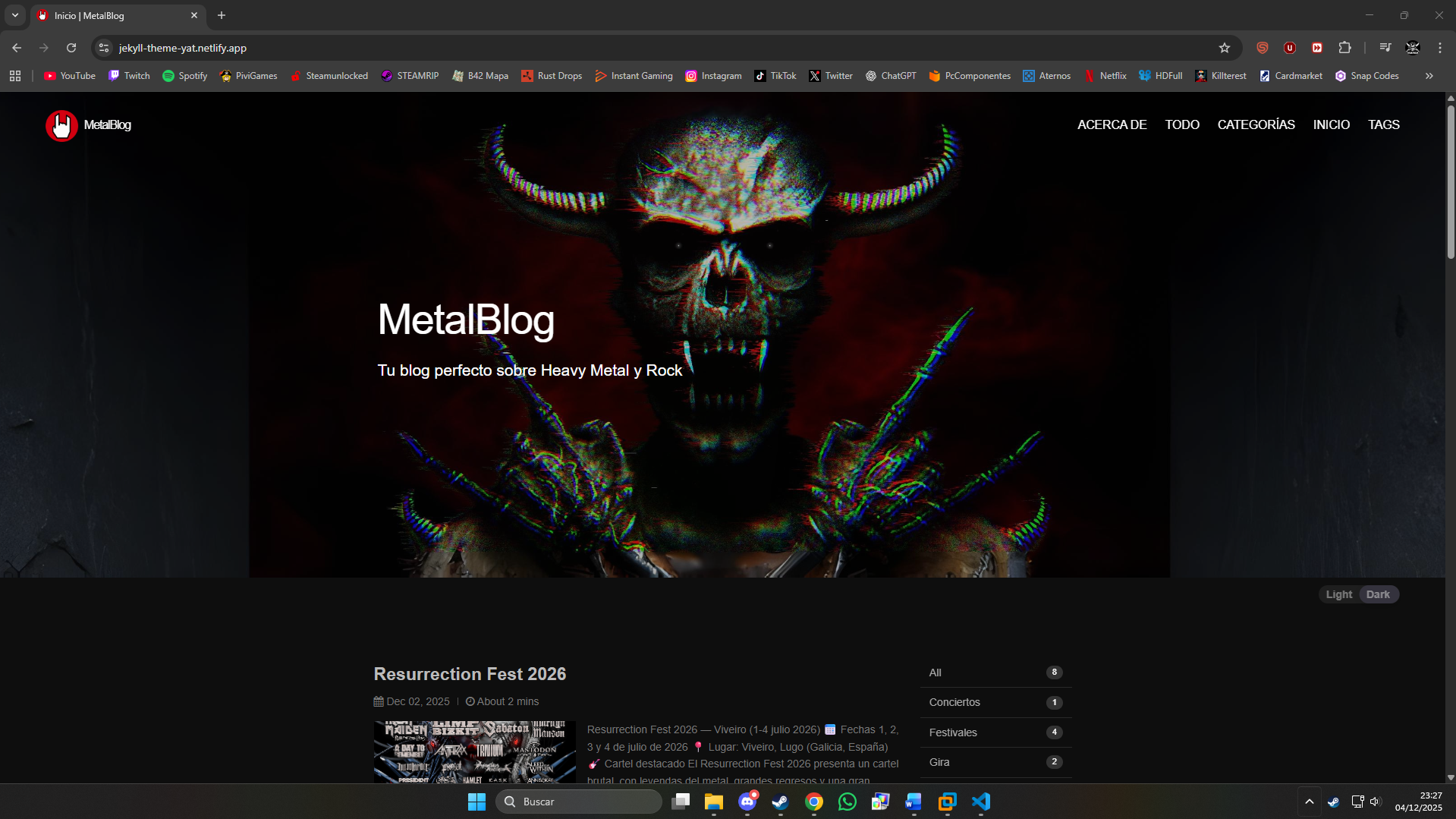The height and width of the screenshot is (819, 1456).
Task: Switch the theme to Dark
Action: pyautogui.click(x=1378, y=594)
